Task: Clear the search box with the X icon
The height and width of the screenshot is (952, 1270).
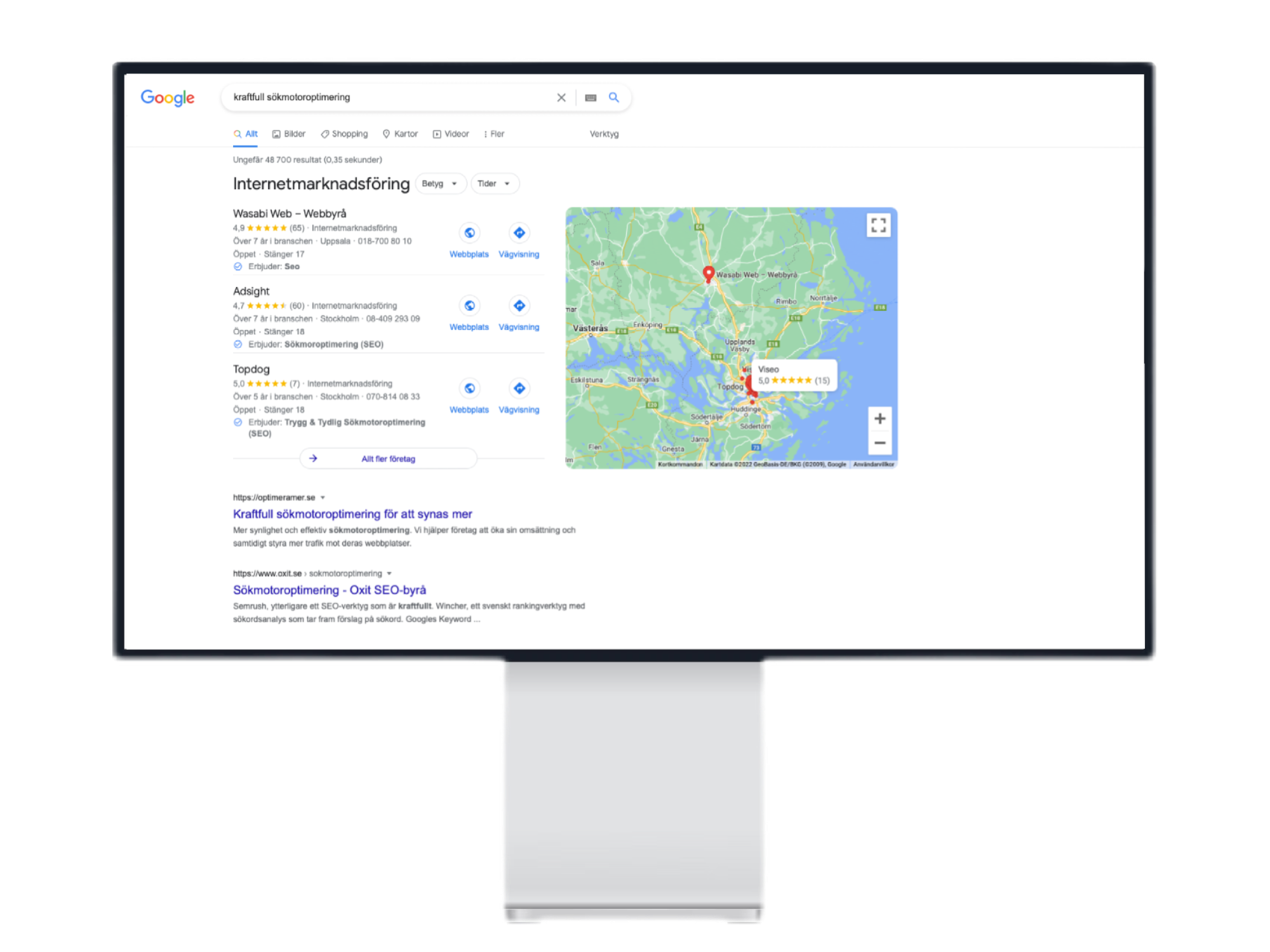Action: 561,98
